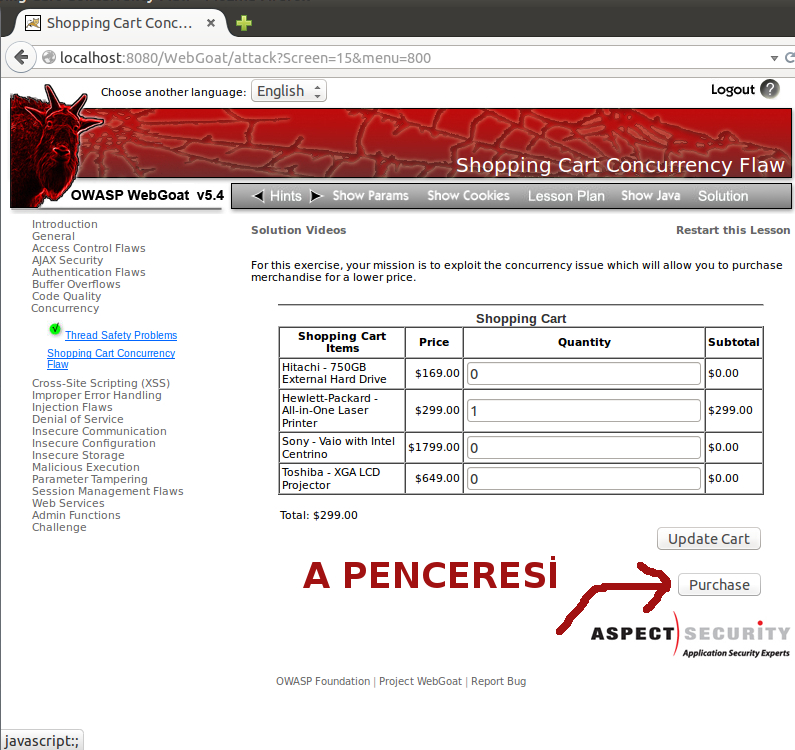Click the Hitachi hard drive quantity field
795x750 pixels.
click(584, 374)
